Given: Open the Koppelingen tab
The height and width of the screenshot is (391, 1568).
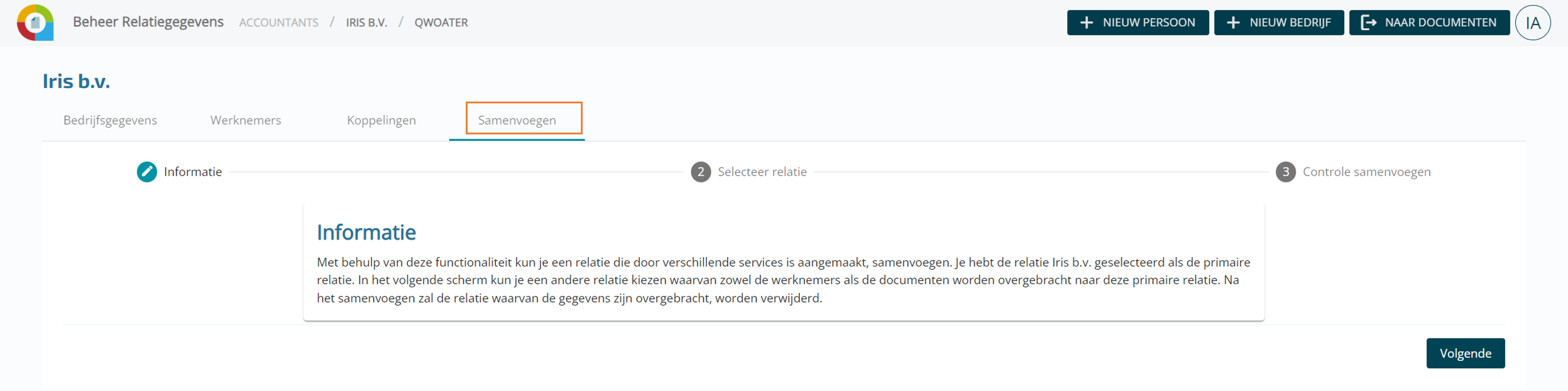Looking at the screenshot, I should pyautogui.click(x=381, y=120).
